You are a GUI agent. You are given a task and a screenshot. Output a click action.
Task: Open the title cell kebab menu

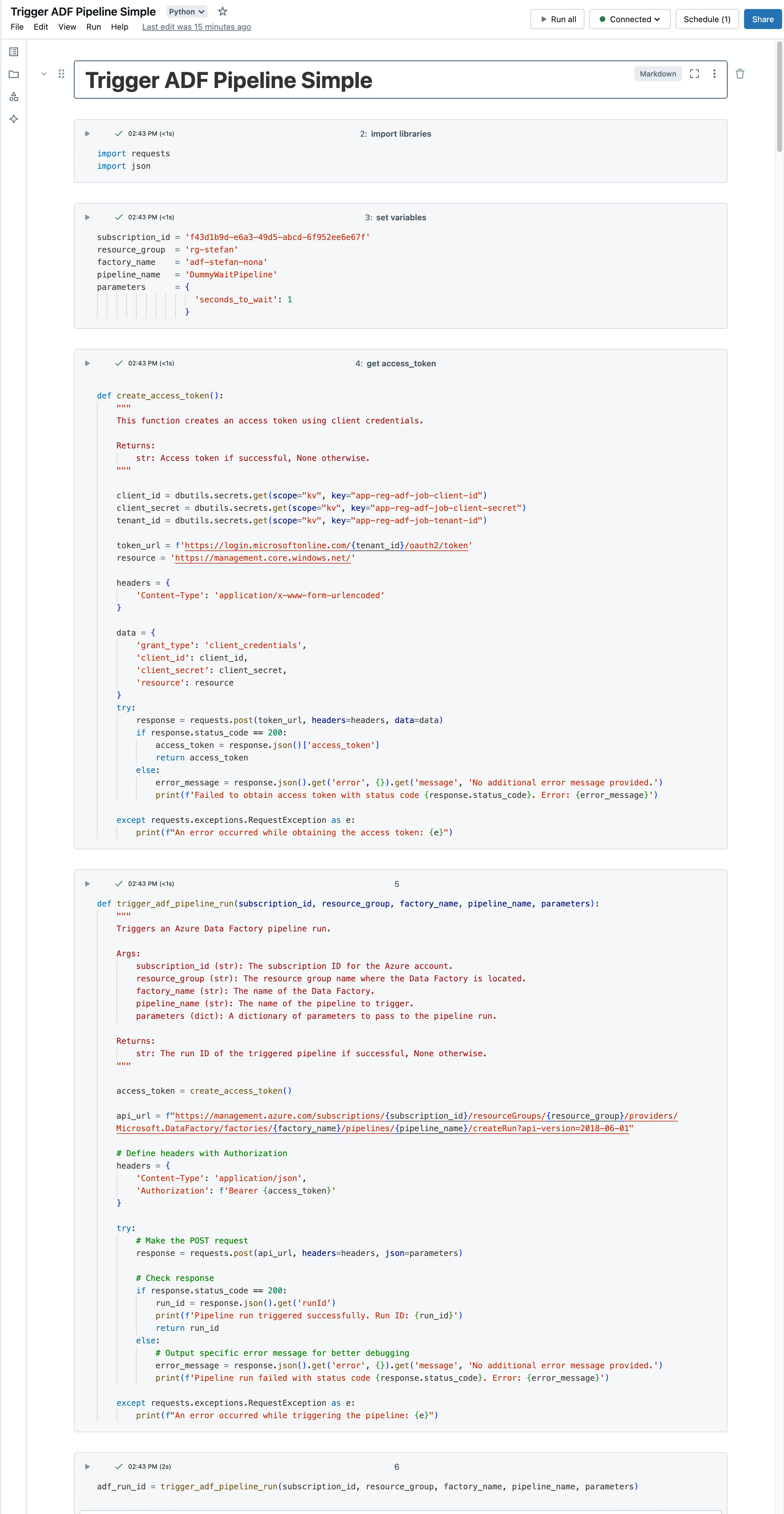(714, 73)
